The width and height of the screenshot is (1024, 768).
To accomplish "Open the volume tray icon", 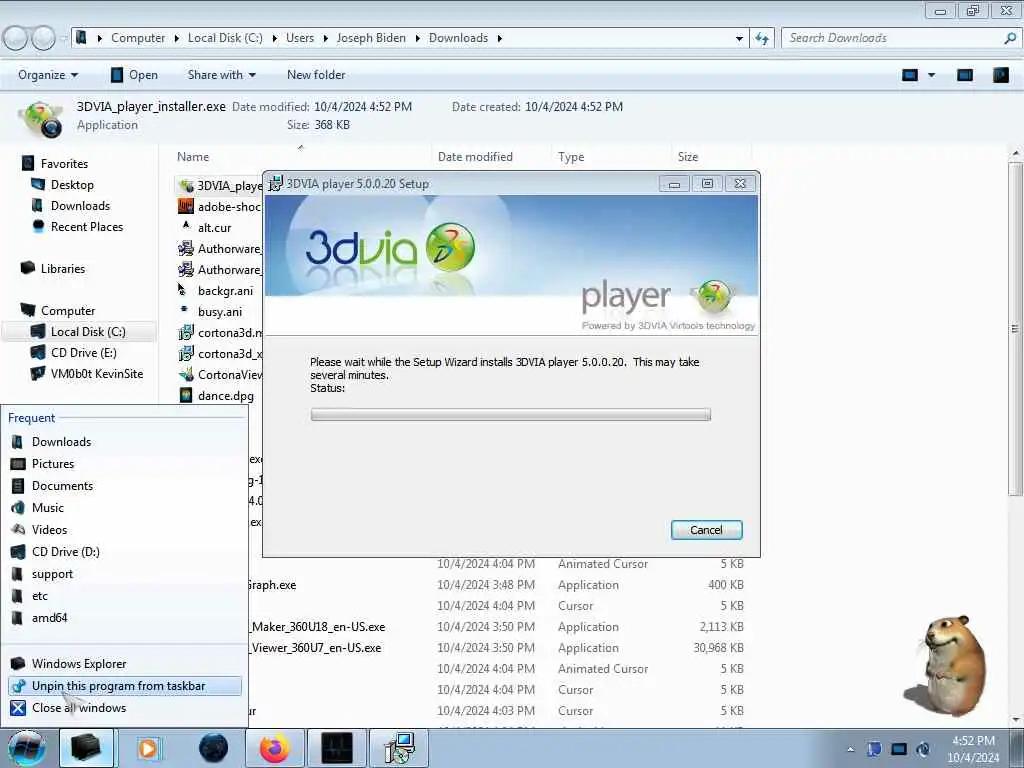I will click(x=923, y=749).
